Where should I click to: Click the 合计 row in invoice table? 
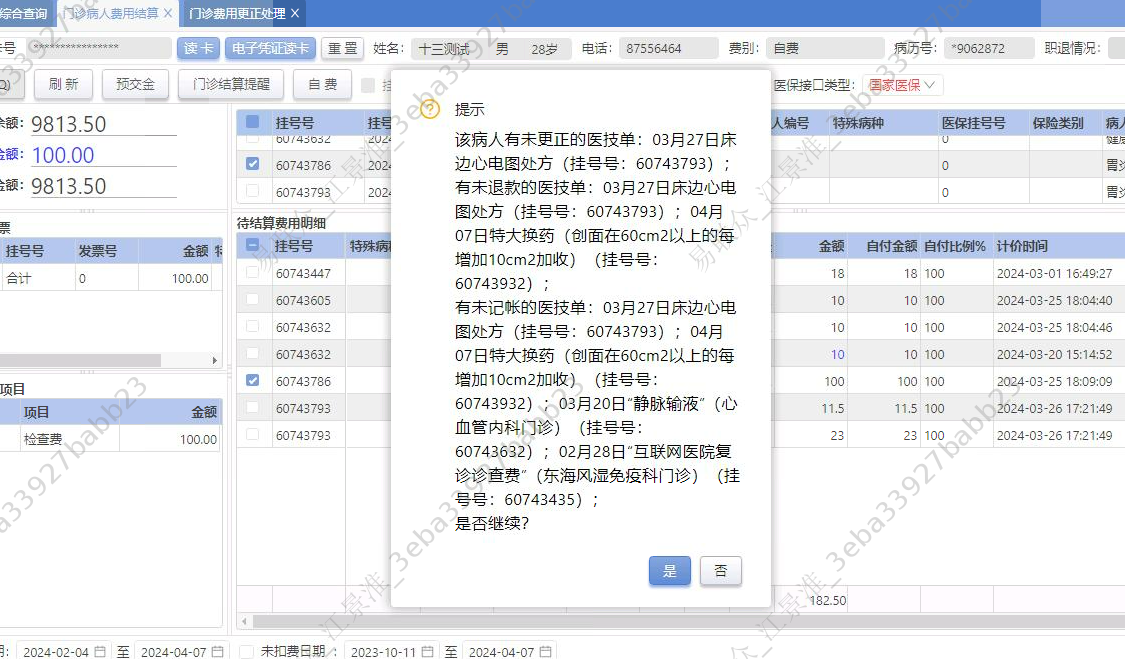[x=110, y=278]
